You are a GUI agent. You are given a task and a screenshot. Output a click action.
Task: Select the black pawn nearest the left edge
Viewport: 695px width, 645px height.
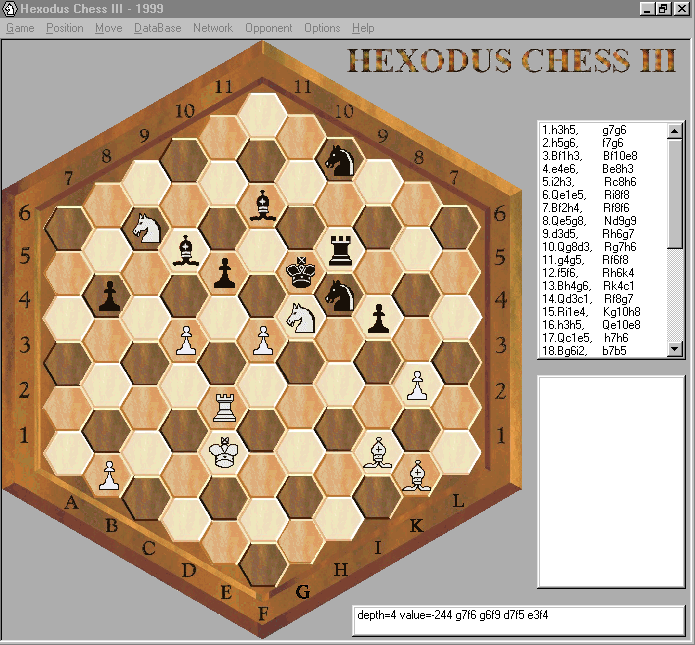pos(109,296)
